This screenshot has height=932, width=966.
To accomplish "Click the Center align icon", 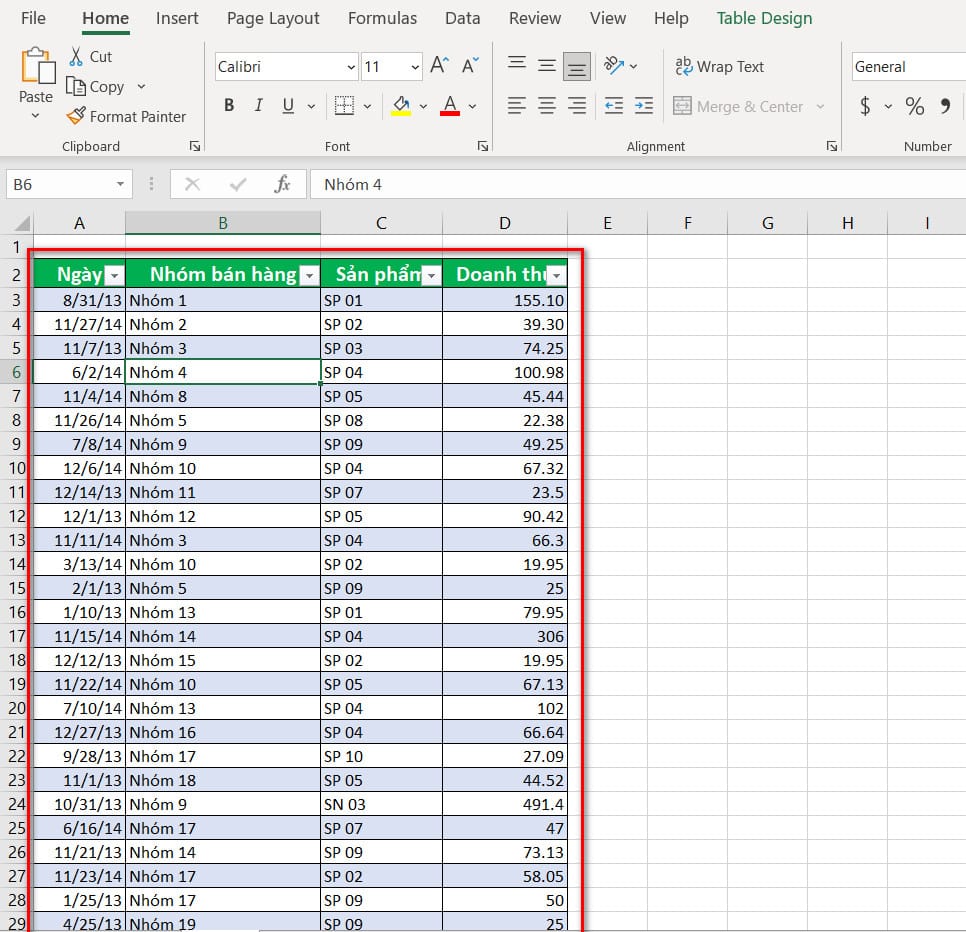I will click(x=547, y=106).
